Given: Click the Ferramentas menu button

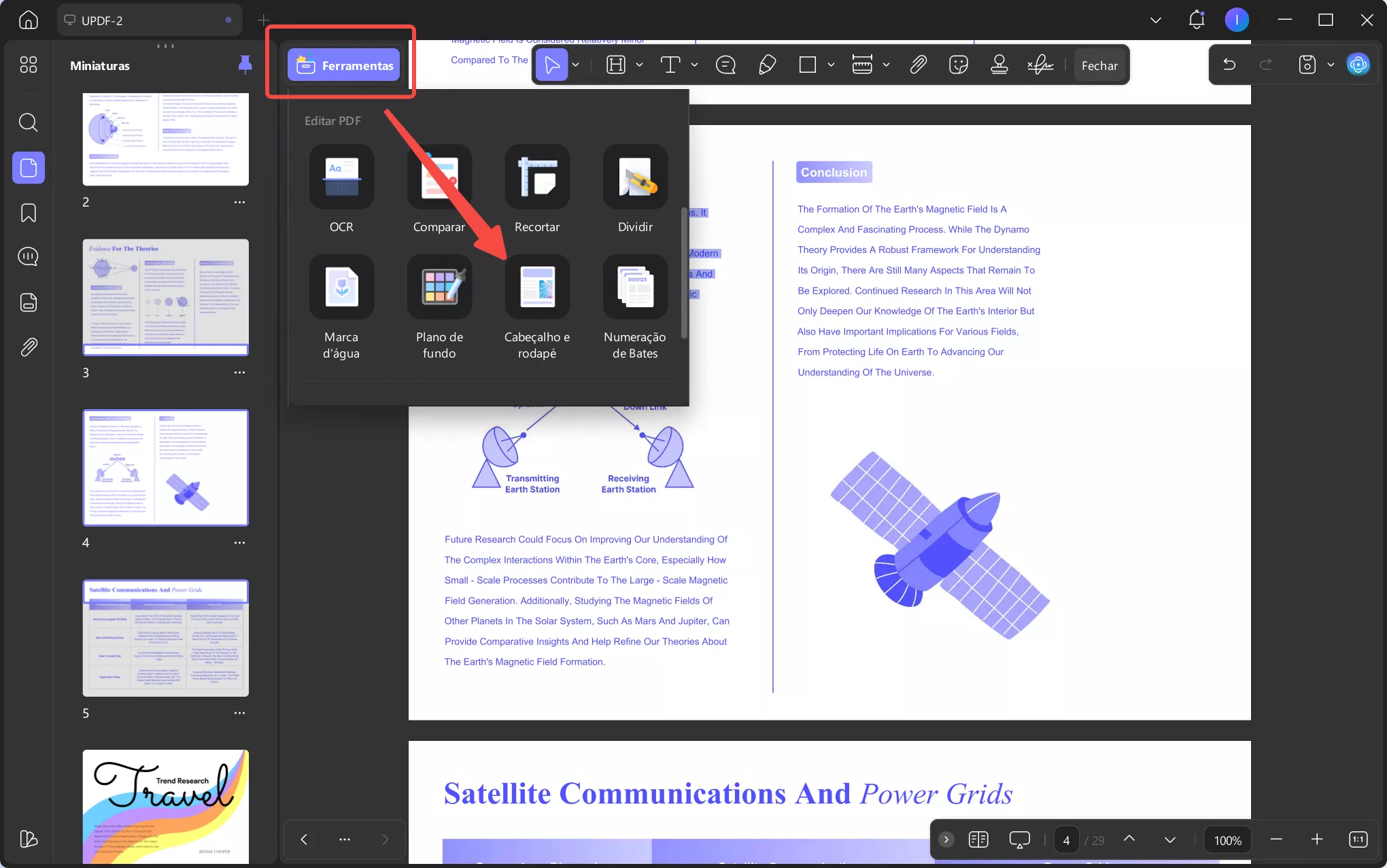Looking at the screenshot, I should pyautogui.click(x=344, y=65).
